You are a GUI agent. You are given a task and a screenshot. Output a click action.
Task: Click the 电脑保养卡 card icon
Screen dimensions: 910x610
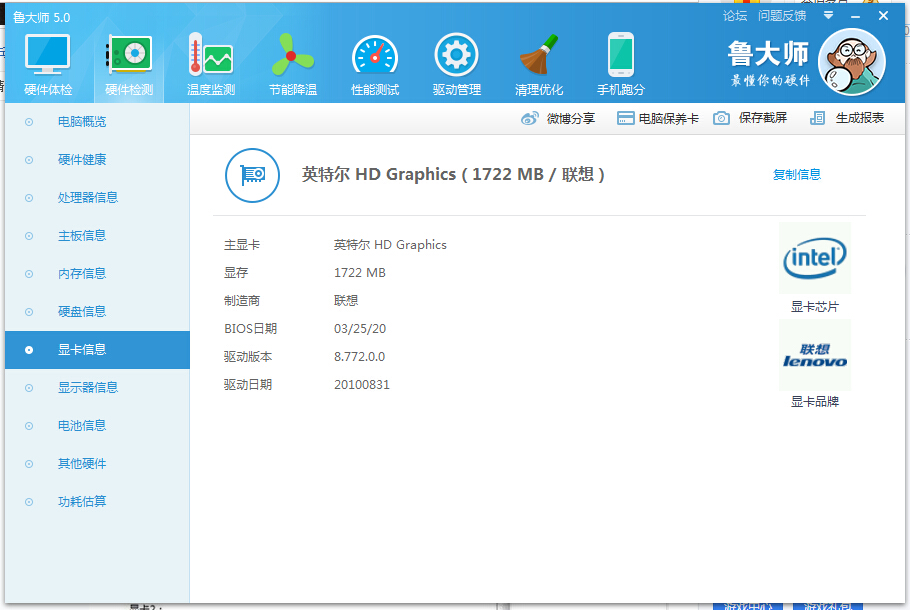(625, 118)
